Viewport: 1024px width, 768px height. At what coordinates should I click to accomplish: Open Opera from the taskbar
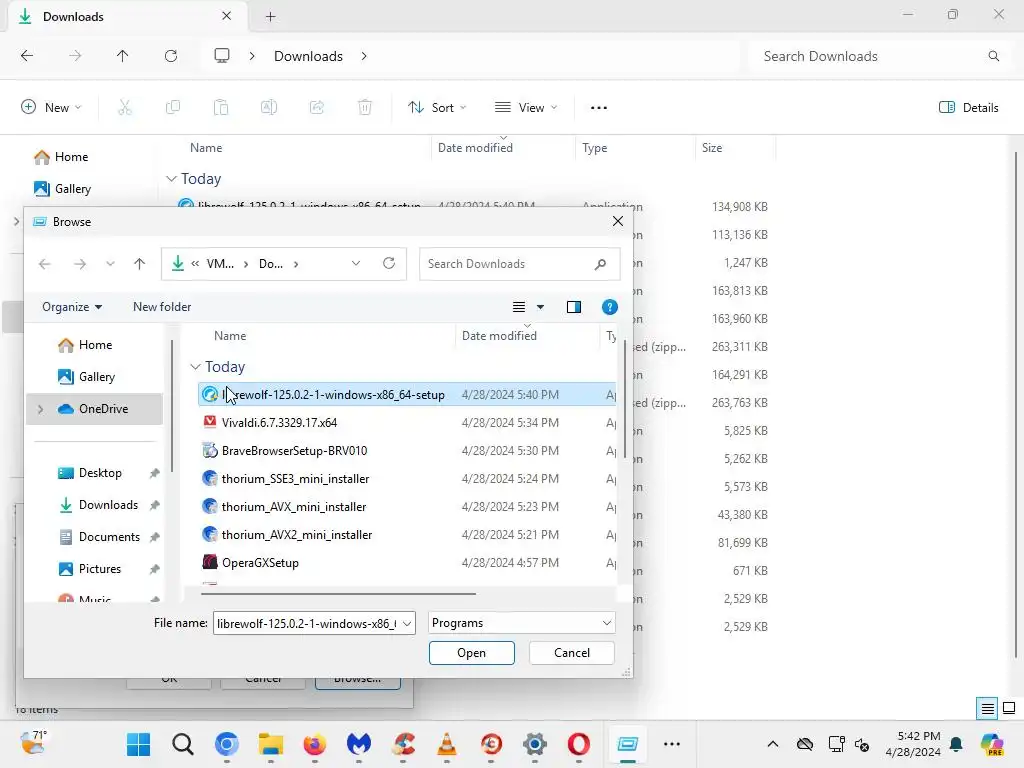[x=579, y=744]
